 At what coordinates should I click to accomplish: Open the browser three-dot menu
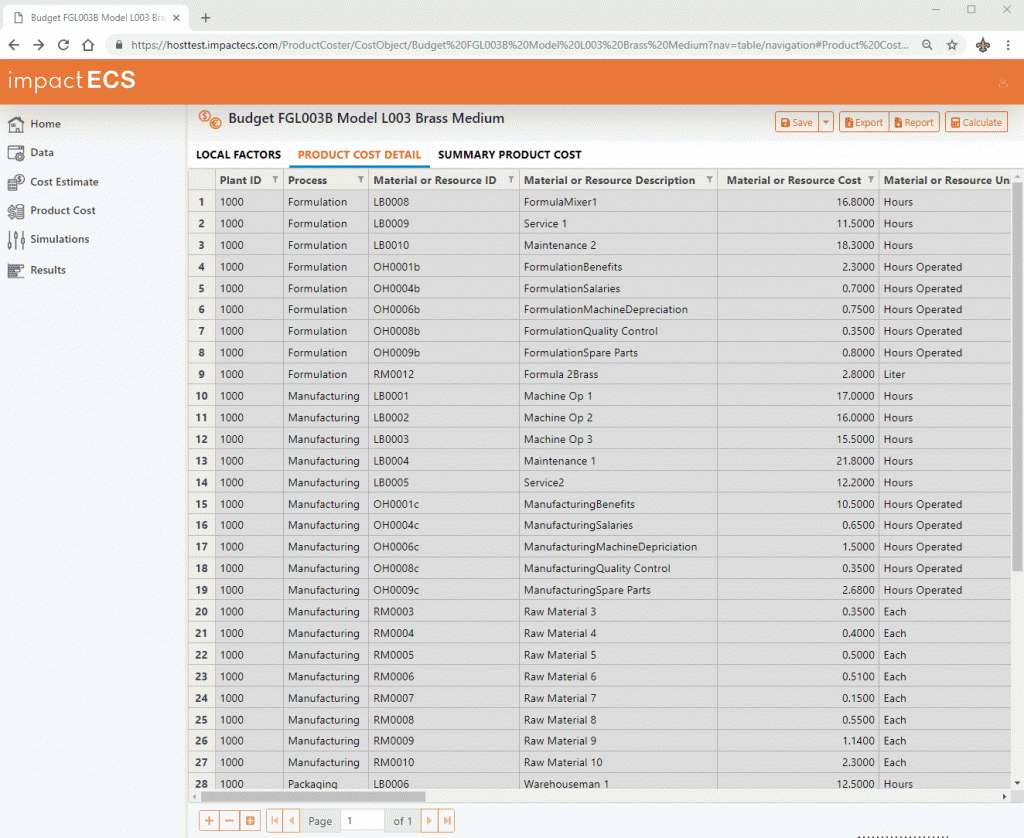pyautogui.click(x=1008, y=45)
